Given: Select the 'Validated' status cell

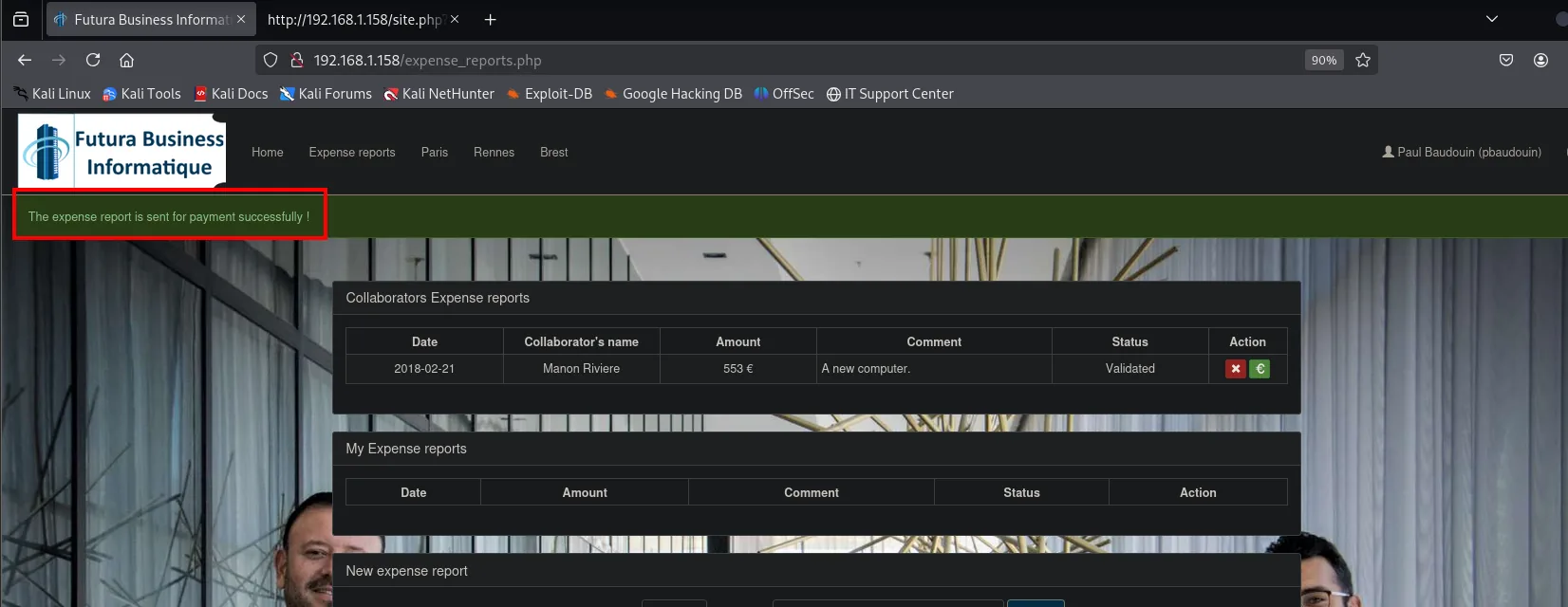Looking at the screenshot, I should [x=1129, y=369].
